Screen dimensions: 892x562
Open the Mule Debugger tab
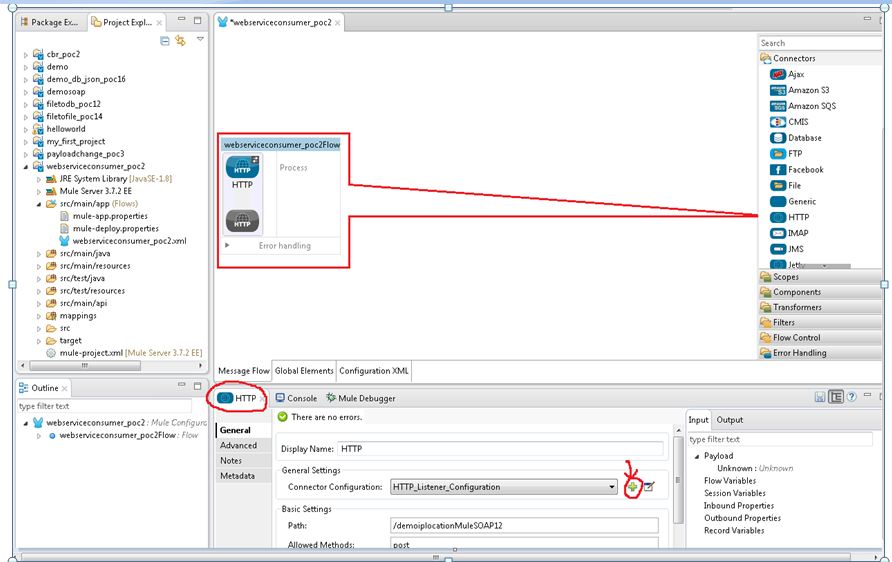click(x=361, y=398)
